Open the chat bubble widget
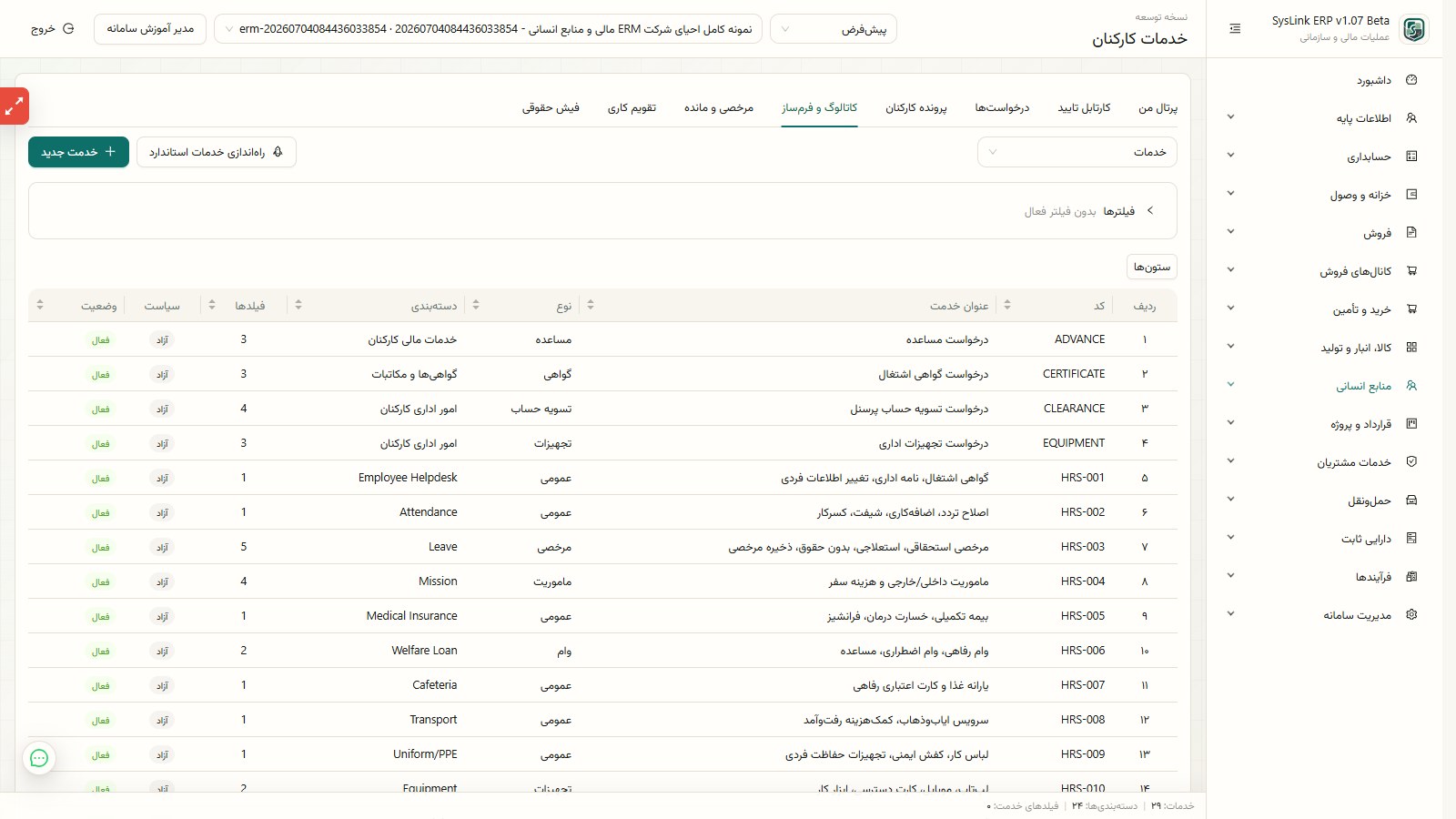This screenshot has width=1456, height=819. click(x=39, y=758)
